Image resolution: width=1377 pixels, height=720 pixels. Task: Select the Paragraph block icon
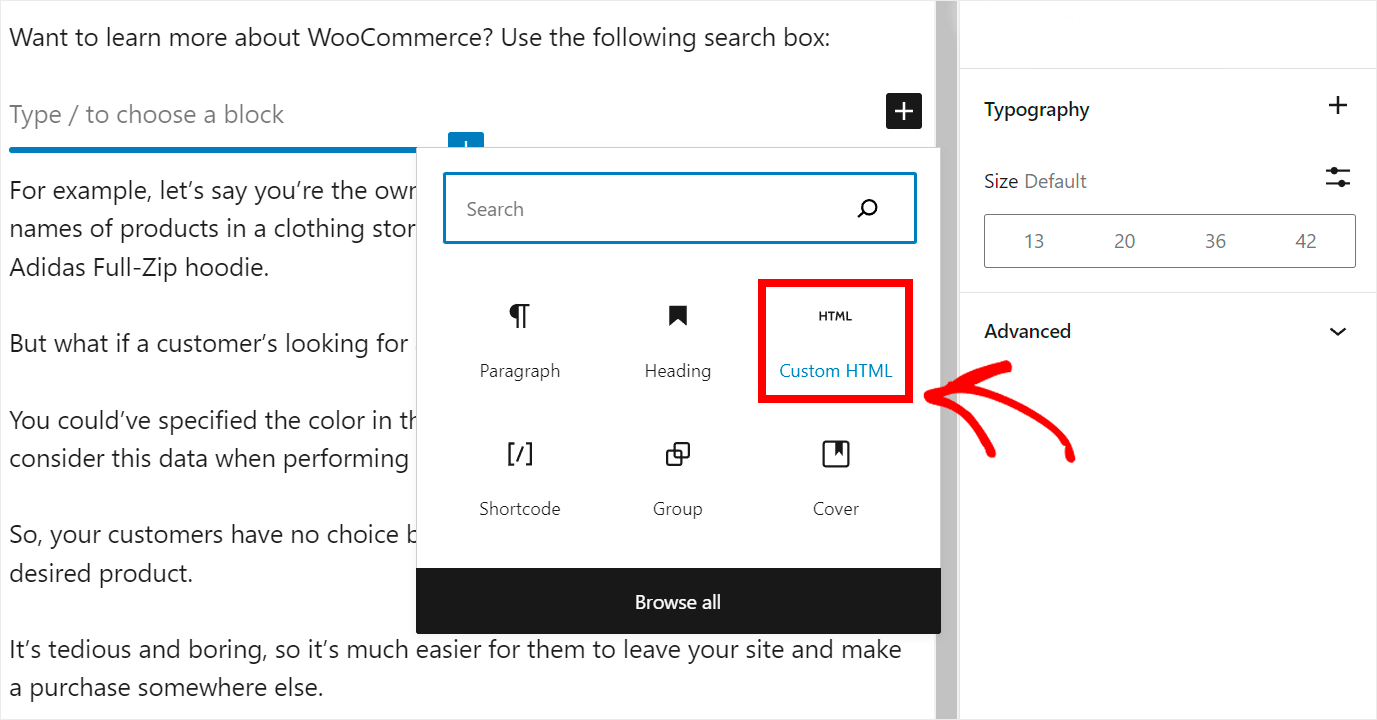tap(519, 316)
